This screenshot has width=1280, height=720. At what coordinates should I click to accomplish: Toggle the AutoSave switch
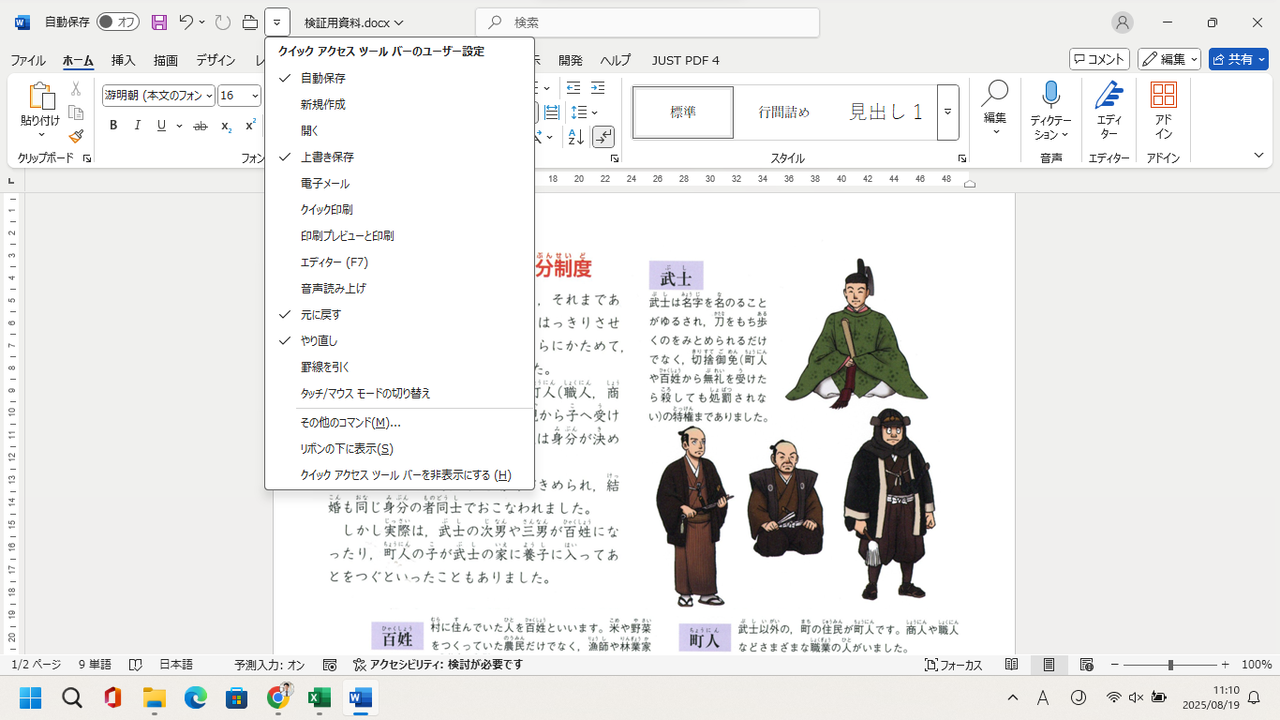point(118,22)
